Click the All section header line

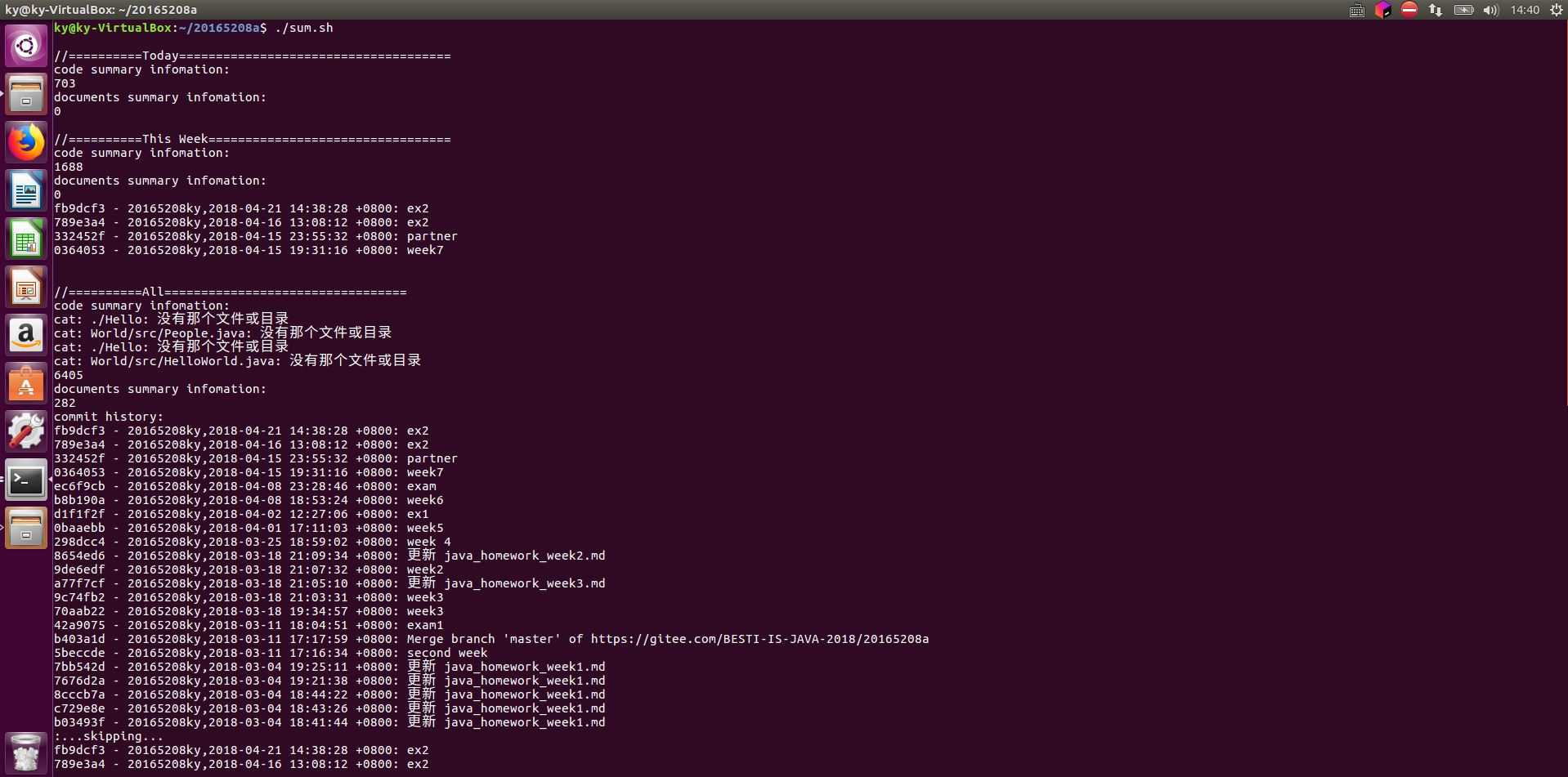pyautogui.click(x=231, y=292)
